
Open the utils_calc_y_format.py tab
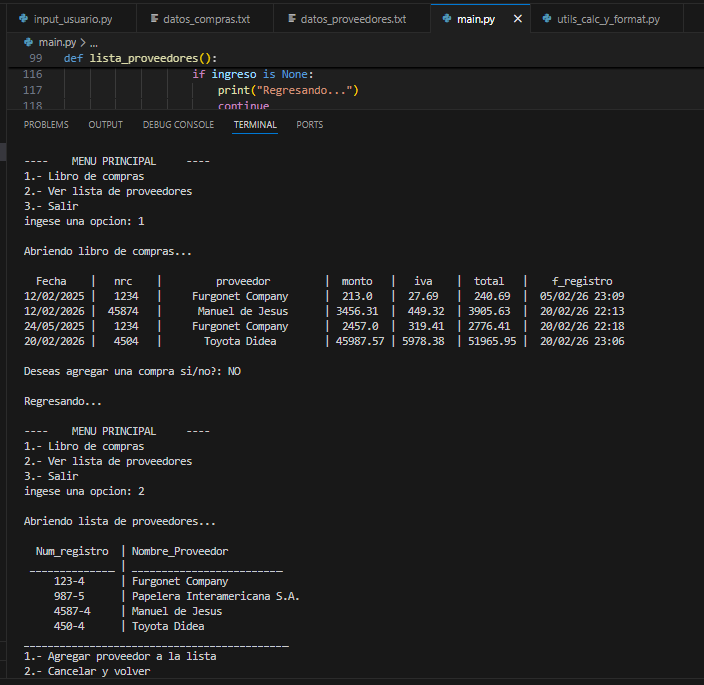coord(608,19)
